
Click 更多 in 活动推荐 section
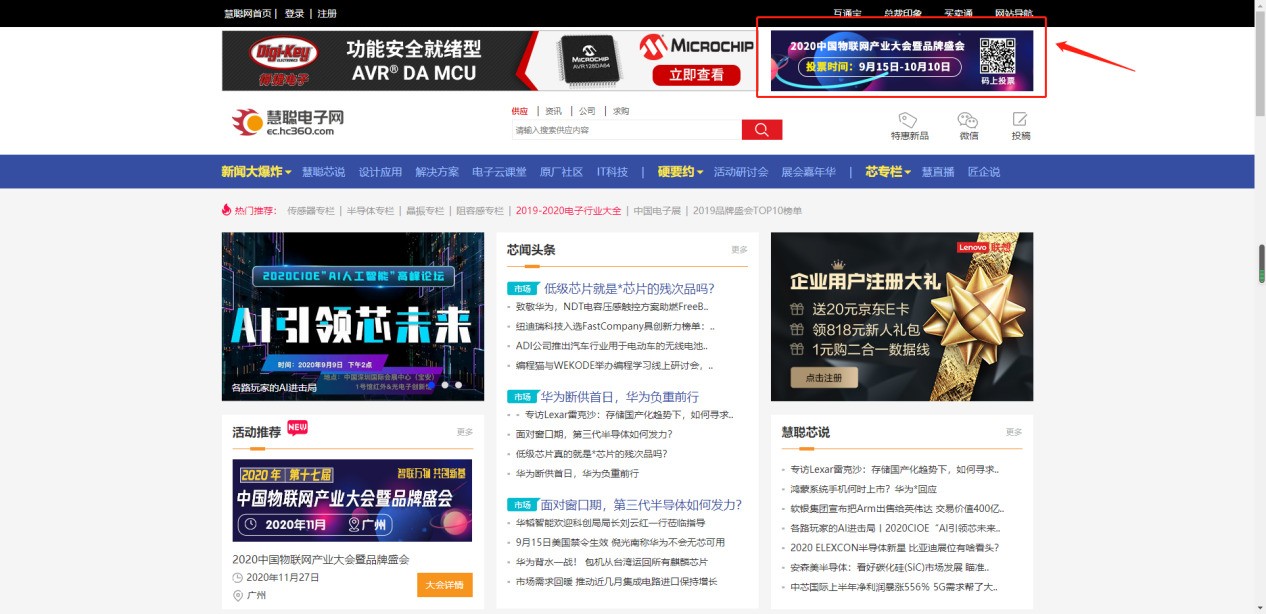[465, 432]
